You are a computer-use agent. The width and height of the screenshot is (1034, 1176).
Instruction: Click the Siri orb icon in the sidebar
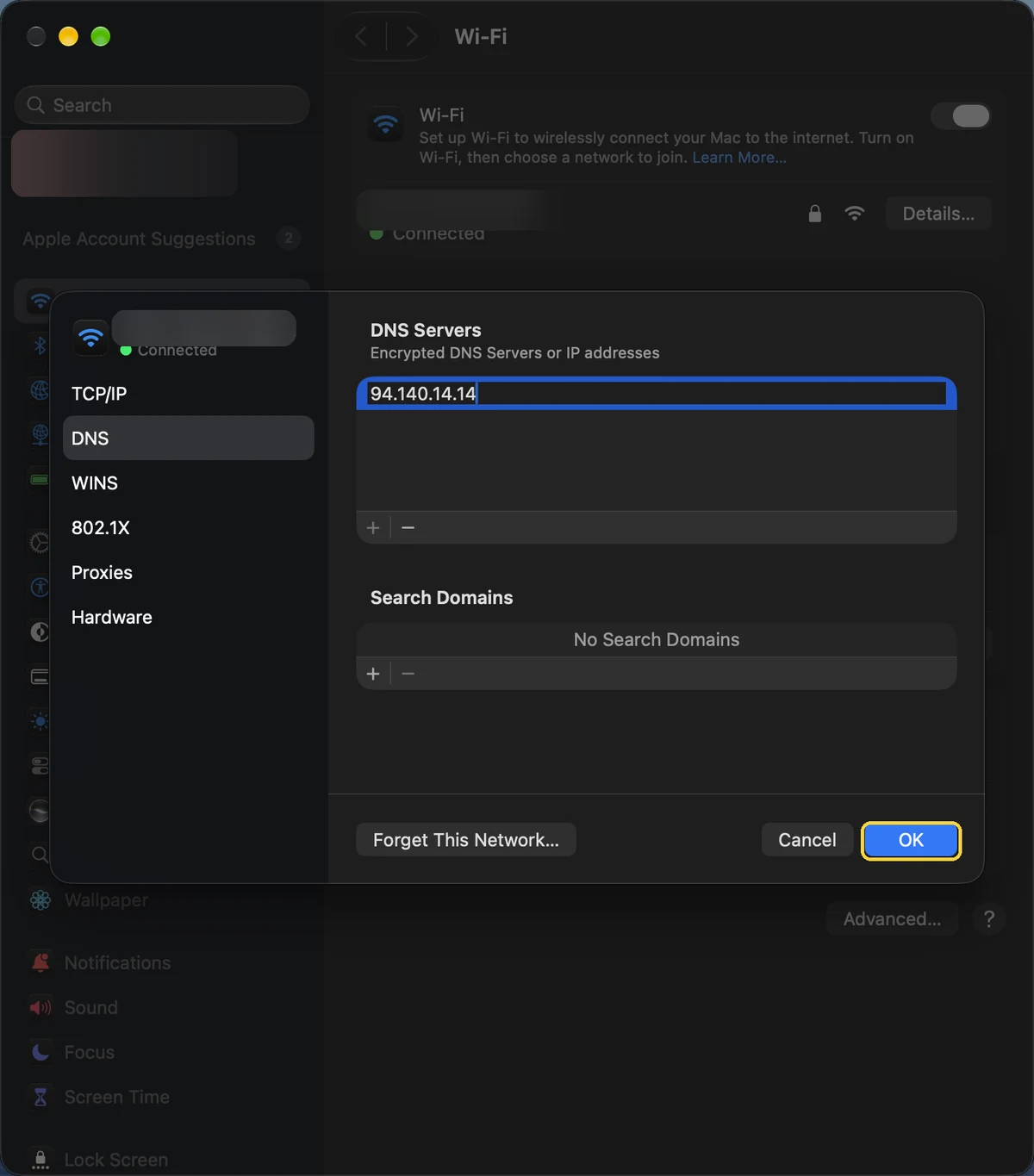click(40, 811)
